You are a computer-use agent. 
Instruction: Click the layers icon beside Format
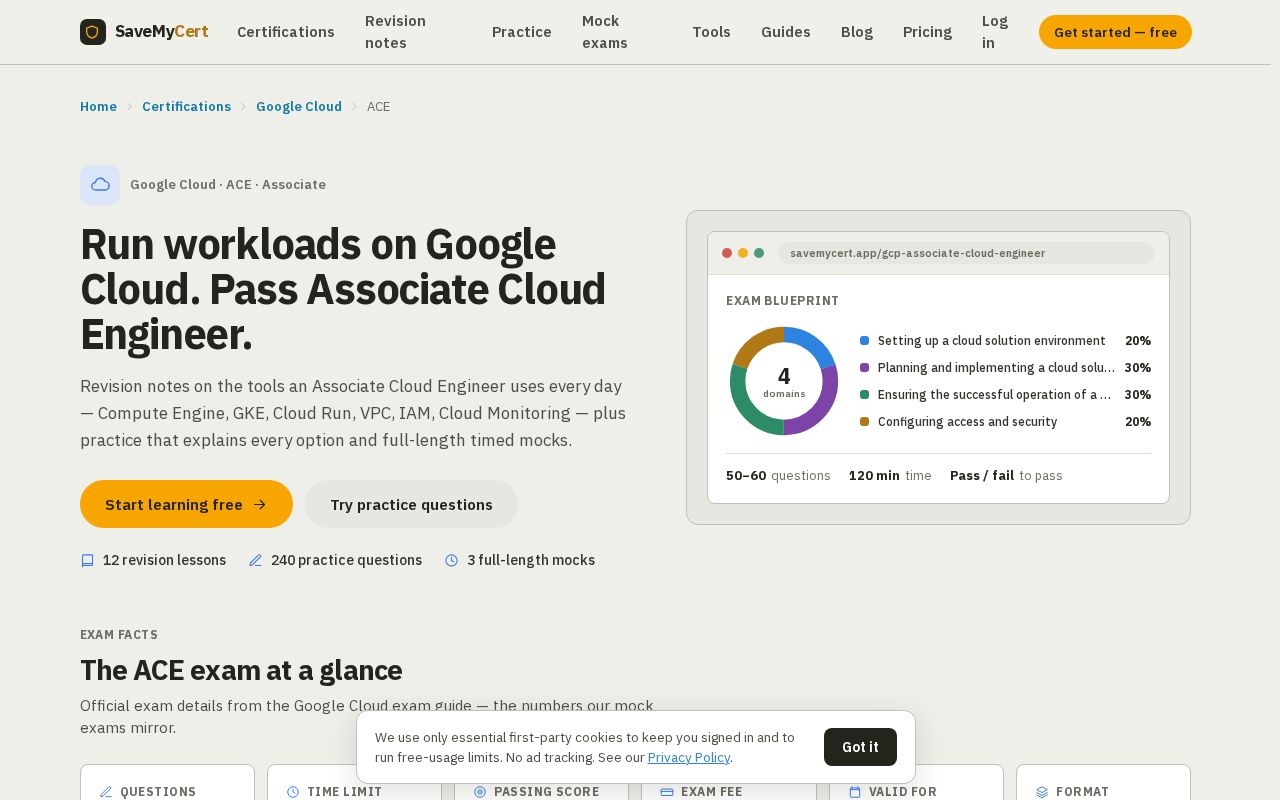coord(1042,792)
